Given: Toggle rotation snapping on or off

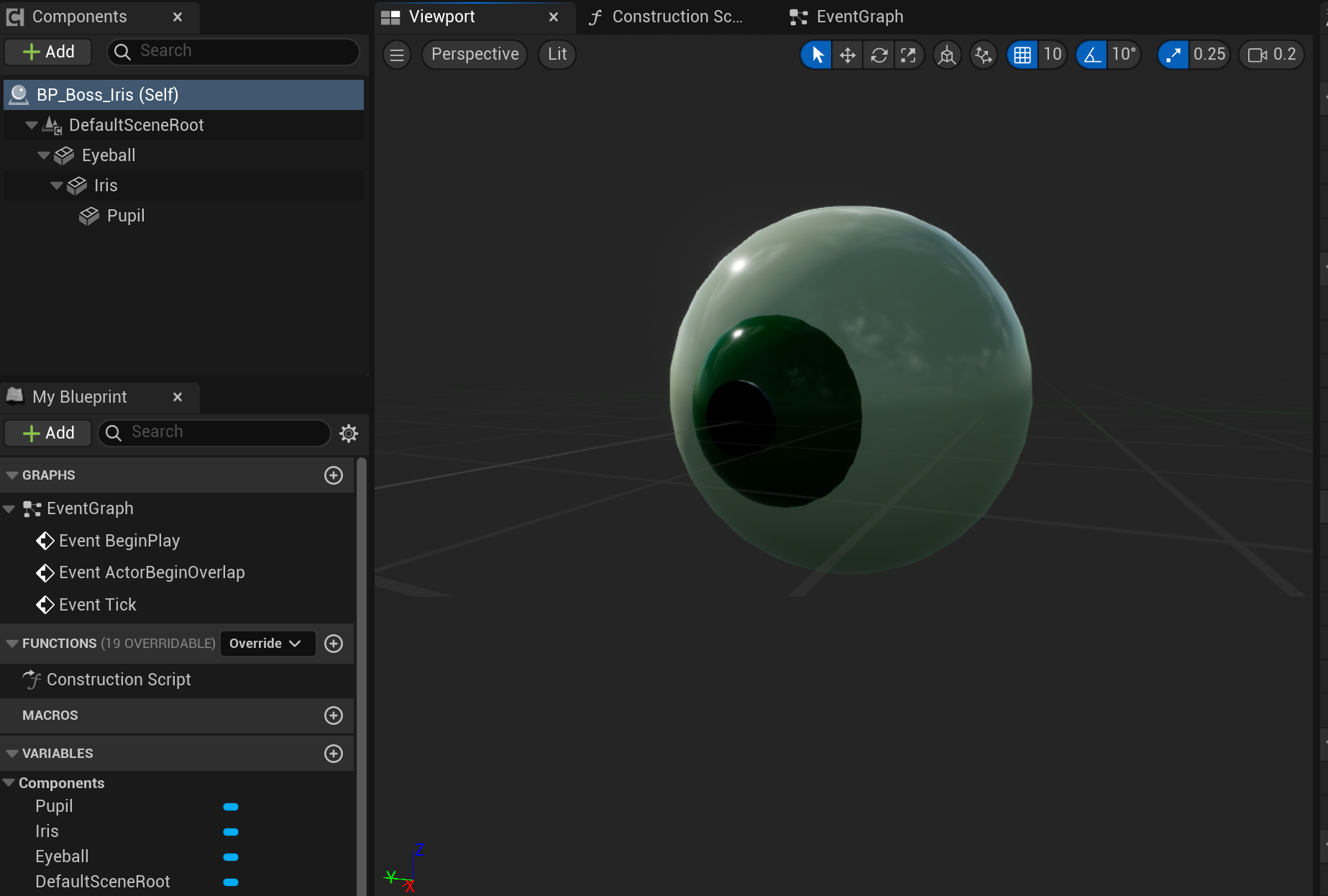Looking at the screenshot, I should click(x=1091, y=55).
